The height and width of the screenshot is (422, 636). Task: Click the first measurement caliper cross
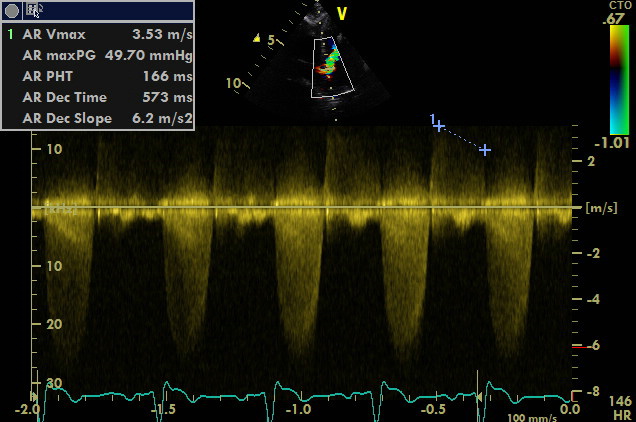[x=438, y=126]
